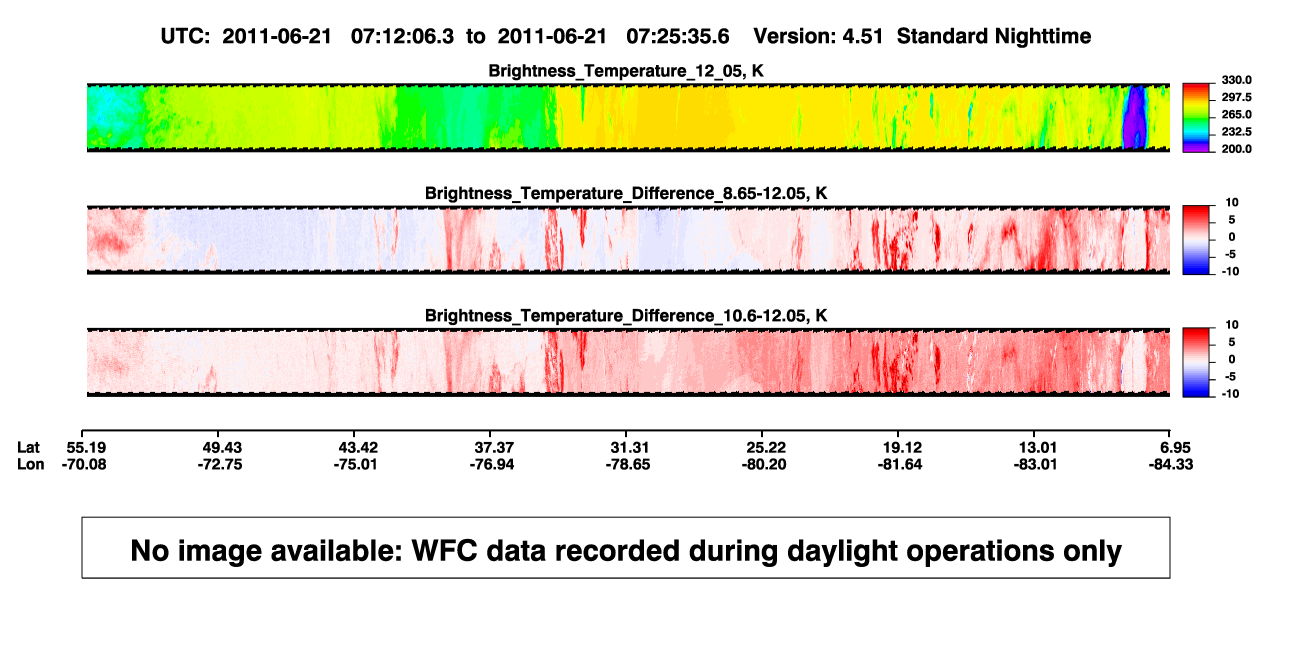The image size is (1300, 667).
Task: Click the 265.0 color scale label
Action: click(x=1239, y=115)
